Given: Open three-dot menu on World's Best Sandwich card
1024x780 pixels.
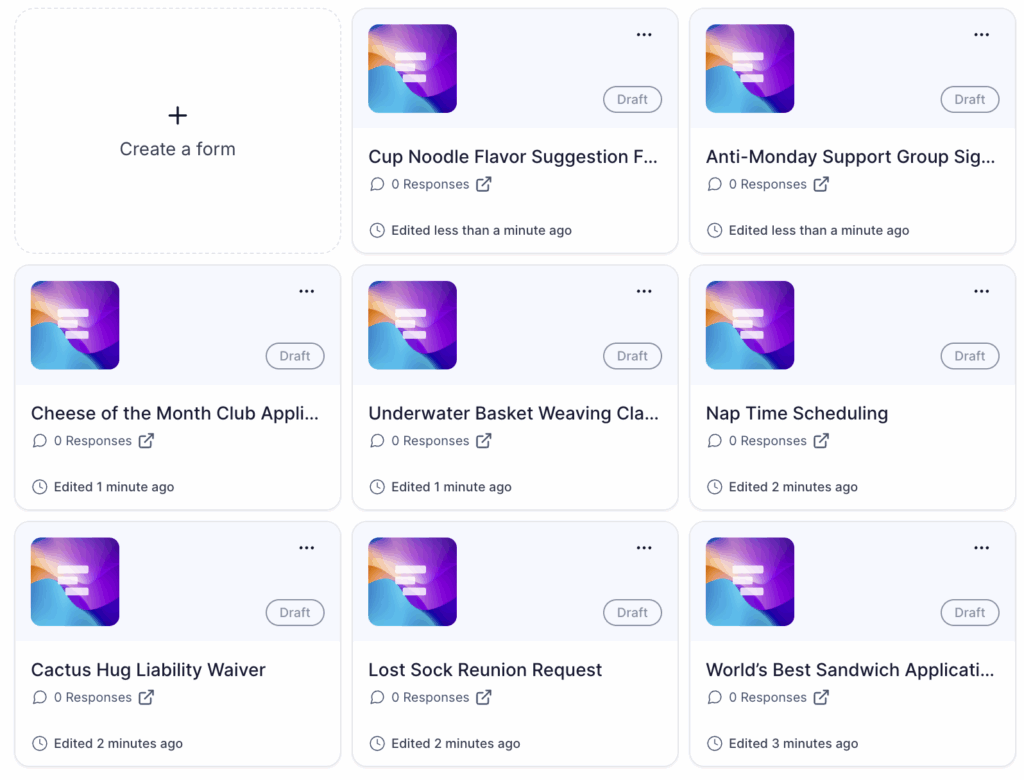Looking at the screenshot, I should 982,548.
